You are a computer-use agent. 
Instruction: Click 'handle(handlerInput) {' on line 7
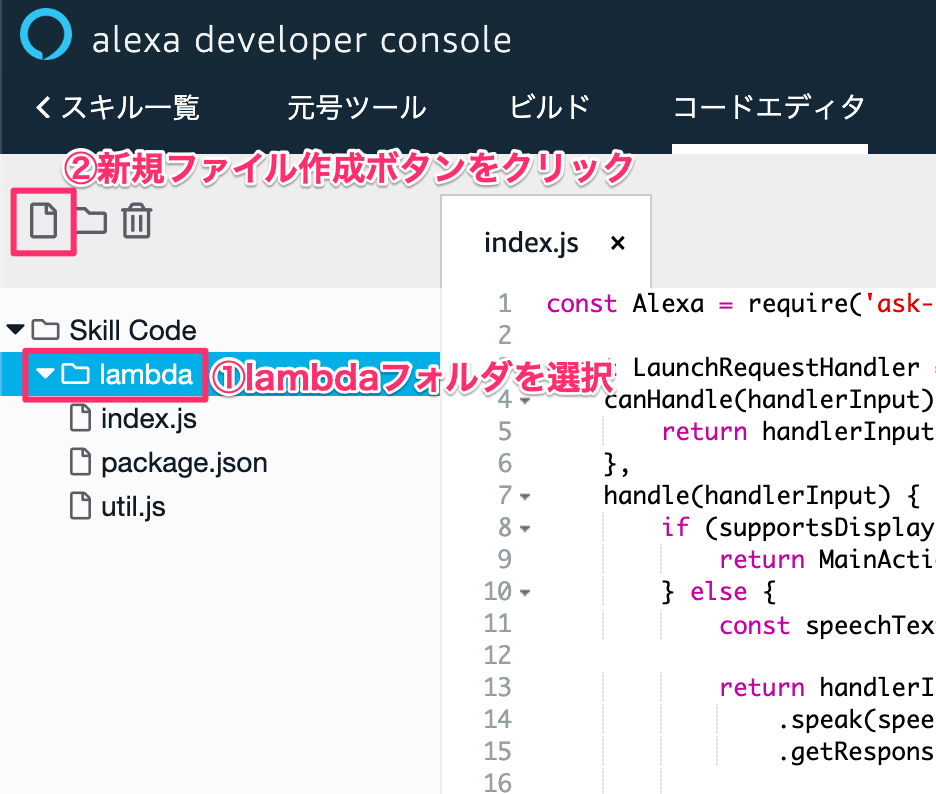click(761, 496)
